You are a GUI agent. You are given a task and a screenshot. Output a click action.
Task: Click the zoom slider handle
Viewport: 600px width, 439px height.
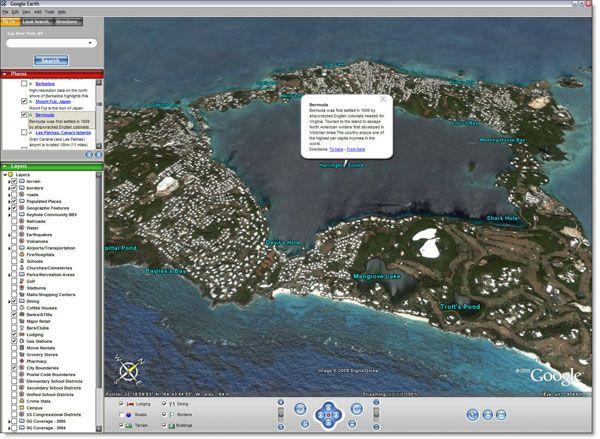(x=281, y=413)
